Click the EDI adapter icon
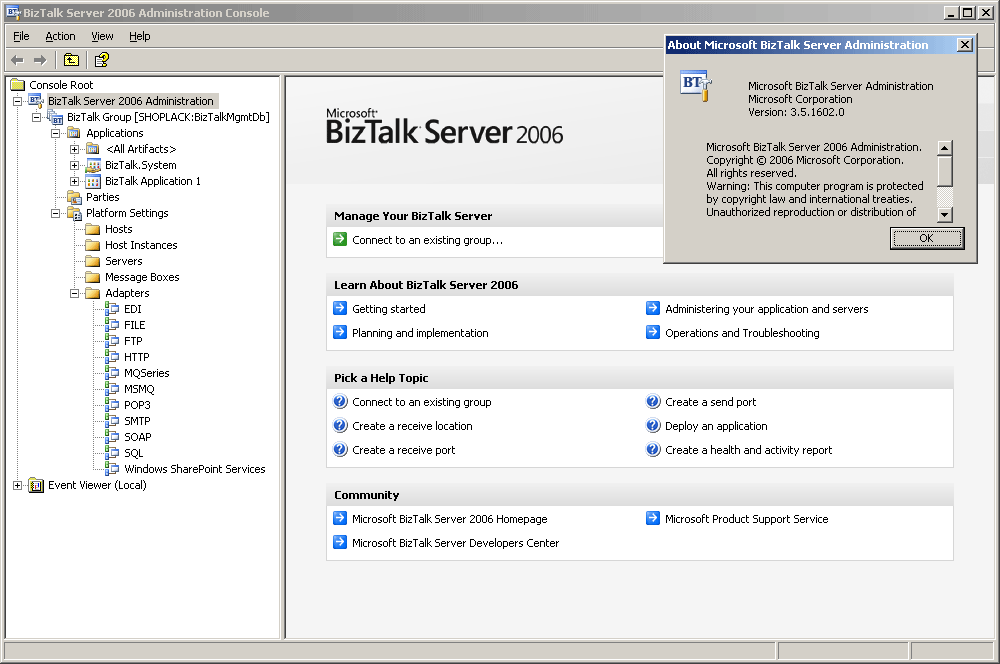 coord(112,309)
